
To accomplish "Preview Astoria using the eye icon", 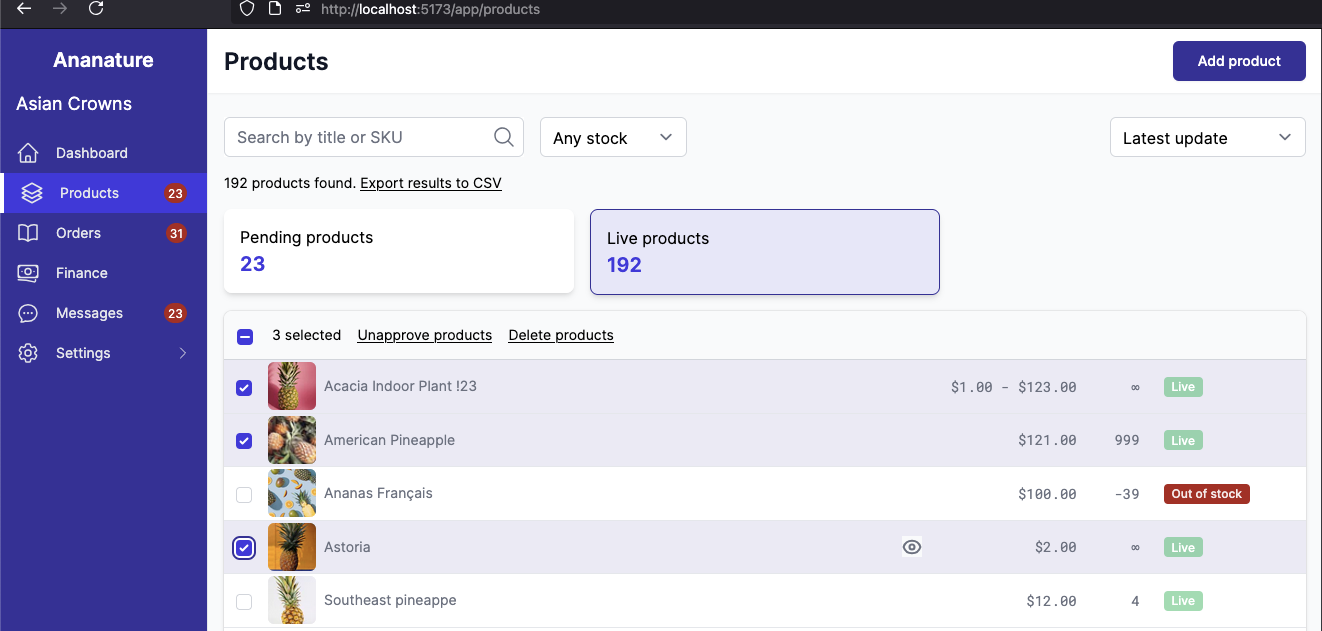I will tap(911, 547).
